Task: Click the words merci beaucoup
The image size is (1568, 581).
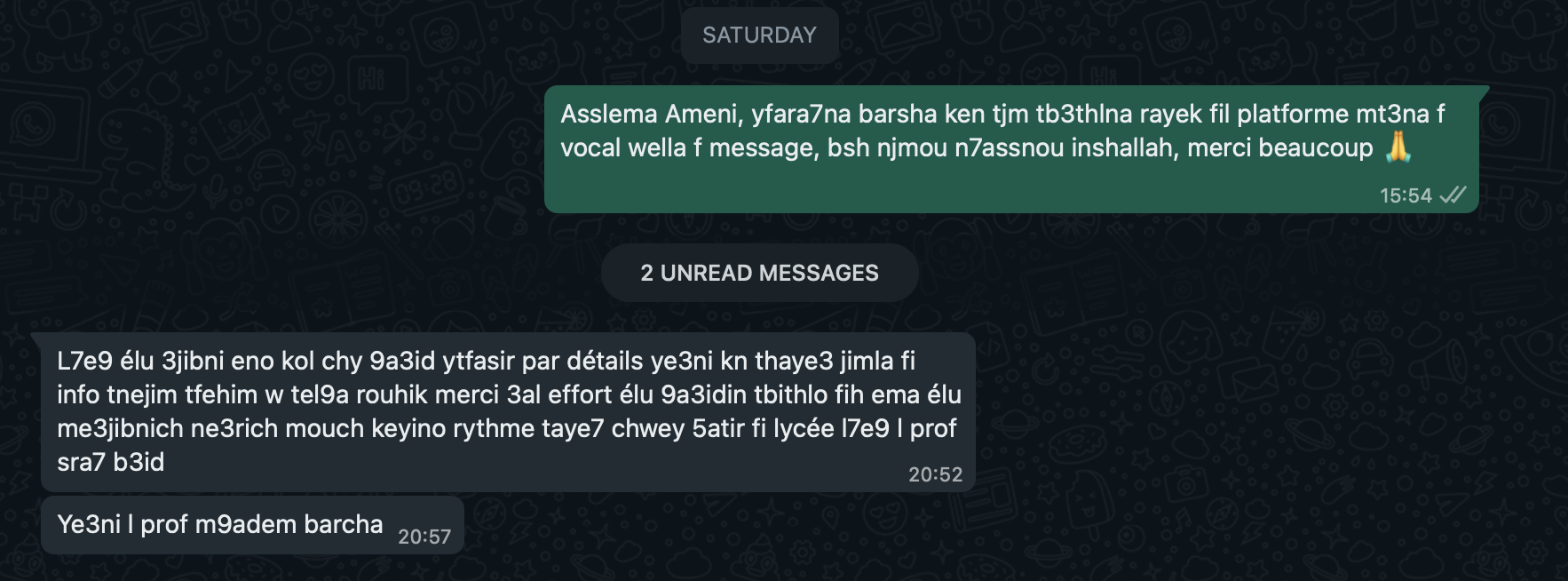Action: pos(1279,147)
